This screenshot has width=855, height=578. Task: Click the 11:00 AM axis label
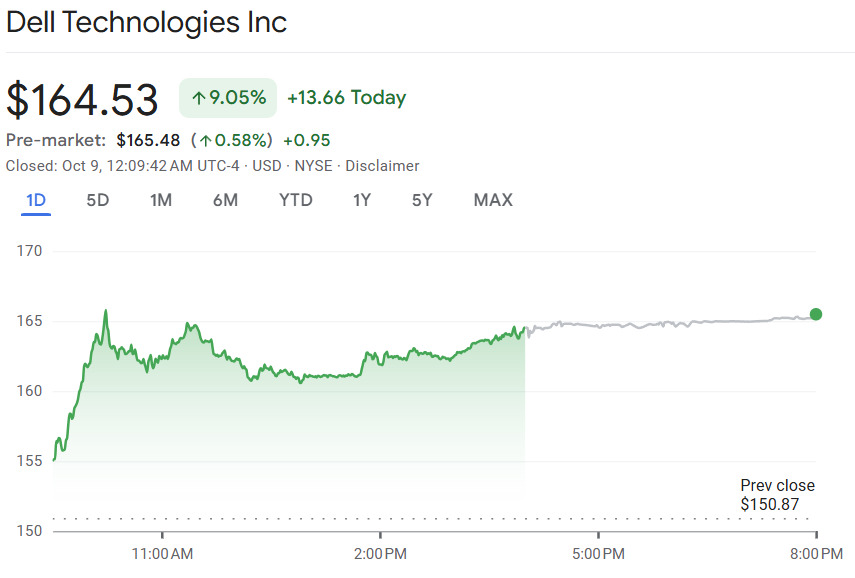tap(162, 553)
